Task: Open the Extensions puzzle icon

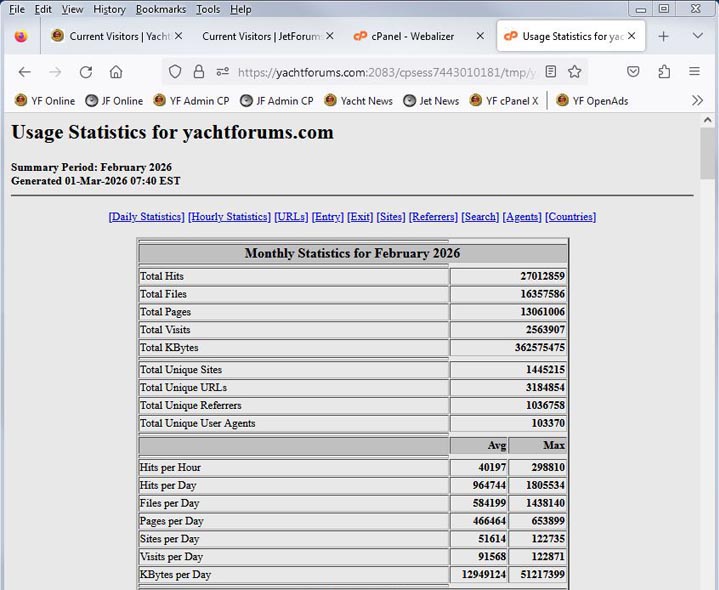Action: coord(664,72)
